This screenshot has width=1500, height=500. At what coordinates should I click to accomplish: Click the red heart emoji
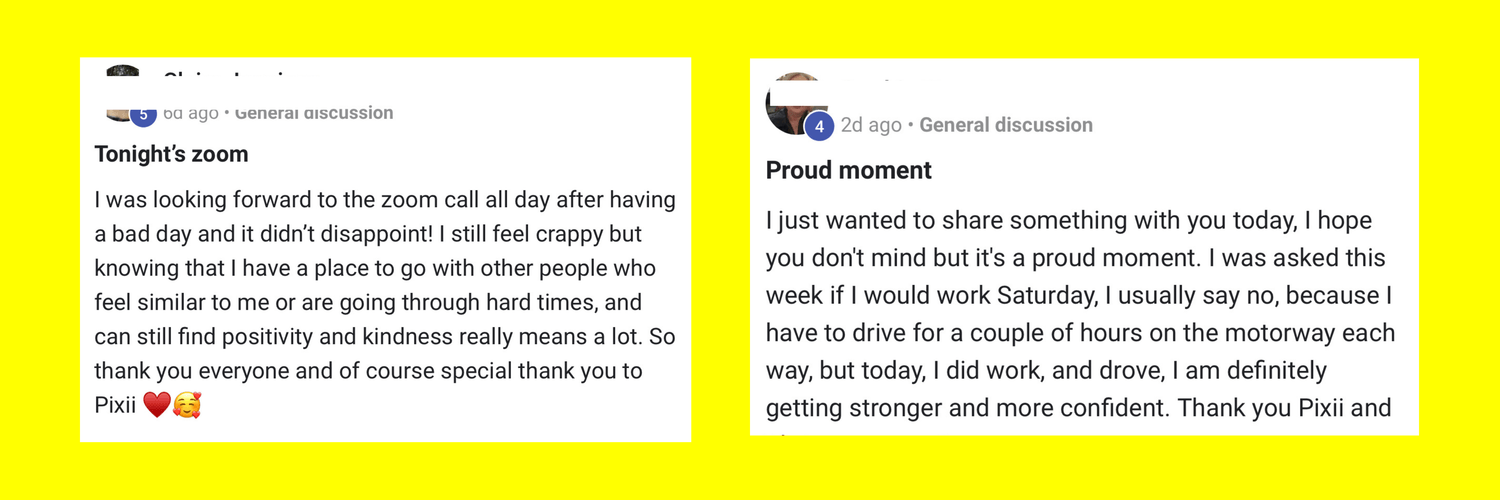tap(156, 406)
